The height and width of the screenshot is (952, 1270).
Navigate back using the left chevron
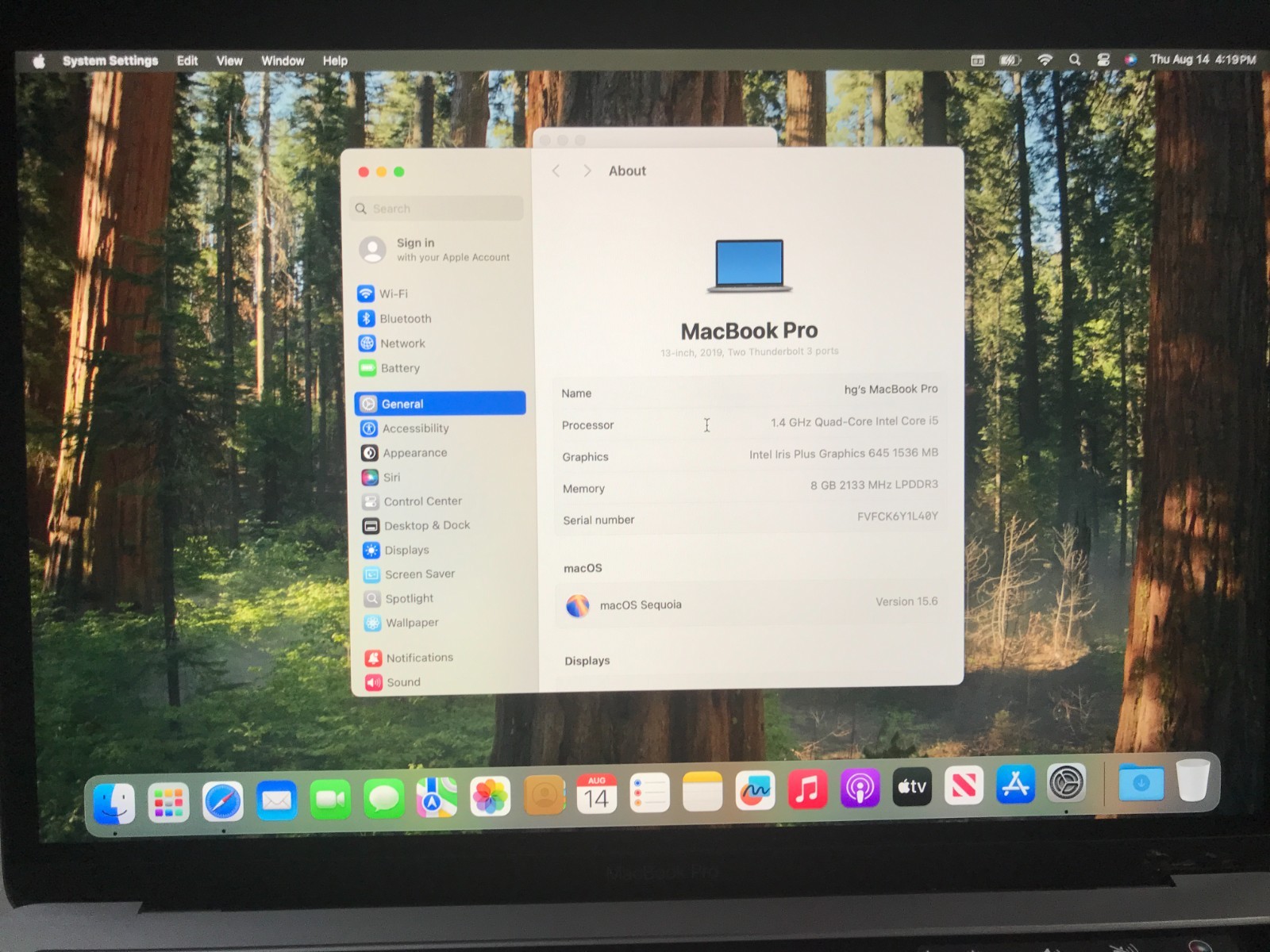[556, 171]
